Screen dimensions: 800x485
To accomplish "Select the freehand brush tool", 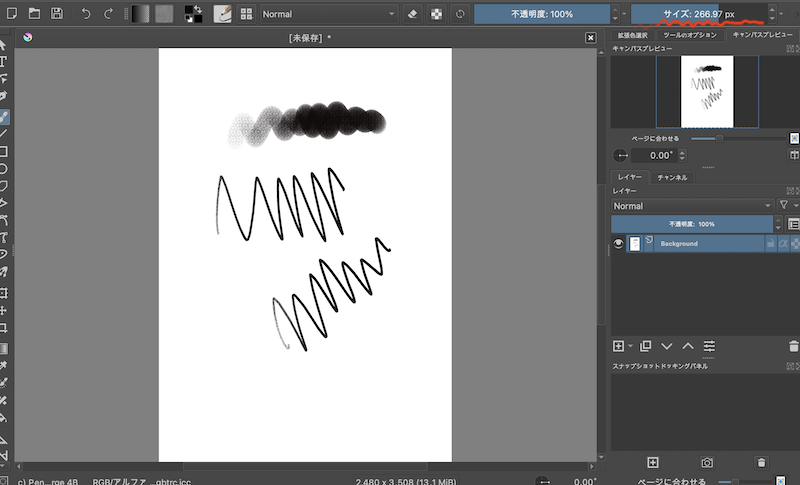I will pyautogui.click(x=5, y=115).
